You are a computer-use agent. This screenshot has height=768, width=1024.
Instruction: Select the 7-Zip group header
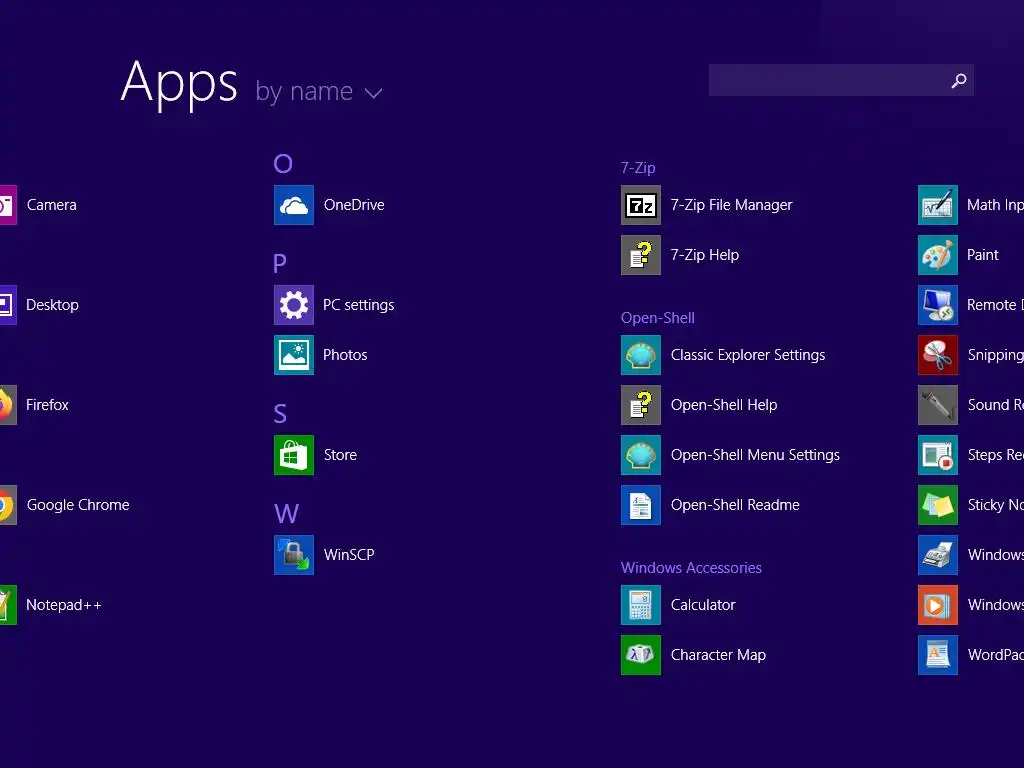(x=638, y=168)
